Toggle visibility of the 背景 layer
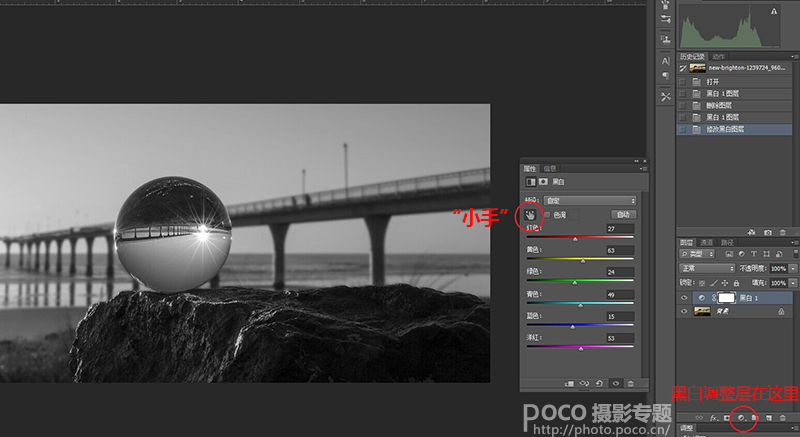Viewport: 800px width, 437px height. point(685,312)
